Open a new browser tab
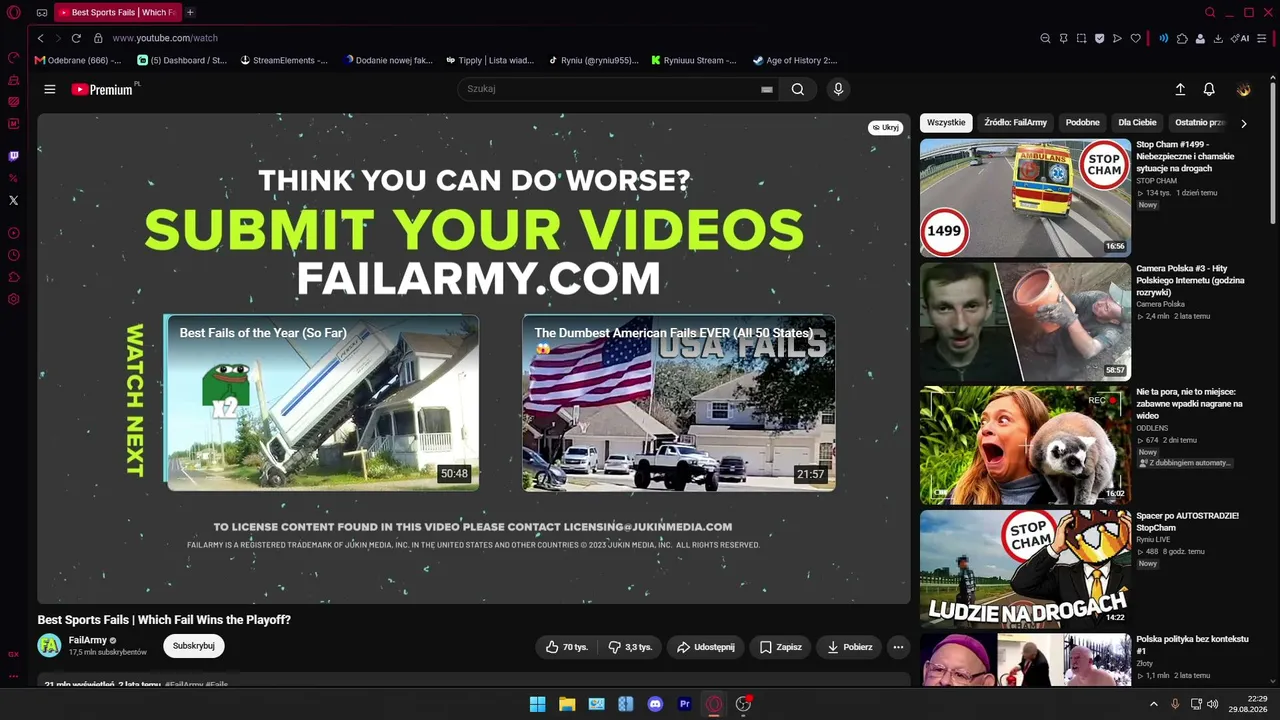This screenshot has width=1280, height=720. point(190,13)
